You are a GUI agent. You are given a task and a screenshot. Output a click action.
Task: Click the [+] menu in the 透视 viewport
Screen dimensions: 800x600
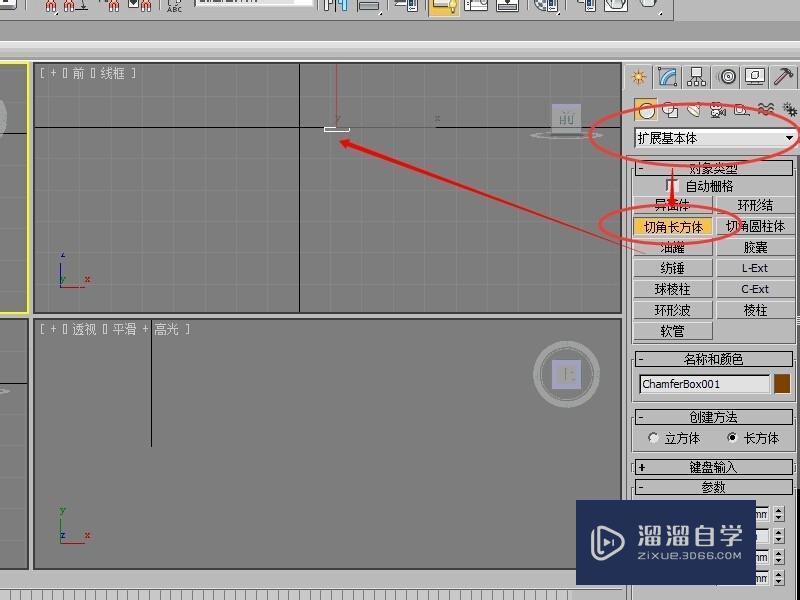(x=53, y=330)
